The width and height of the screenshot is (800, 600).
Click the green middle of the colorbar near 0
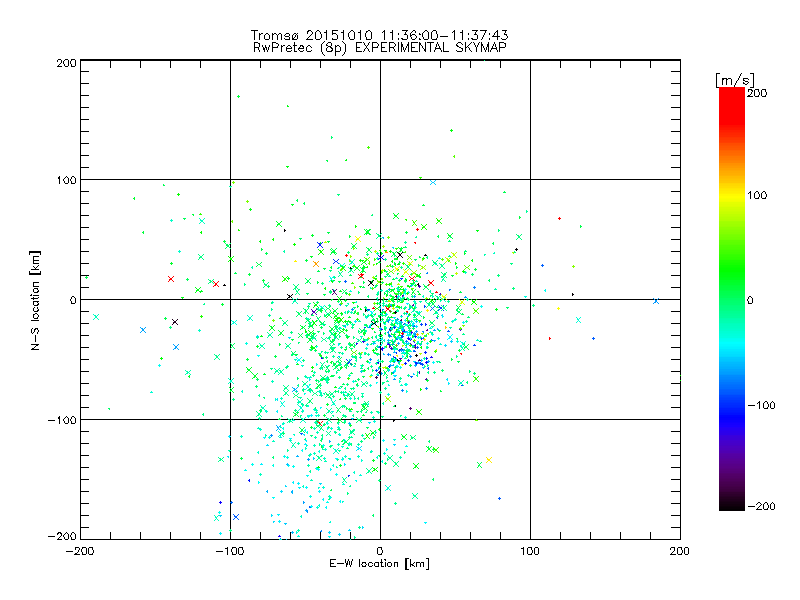[732, 300]
